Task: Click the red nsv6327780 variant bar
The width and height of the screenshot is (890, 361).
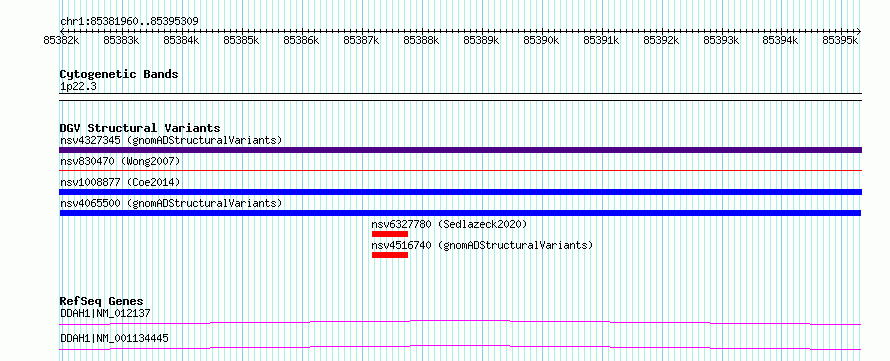Action: click(390, 234)
